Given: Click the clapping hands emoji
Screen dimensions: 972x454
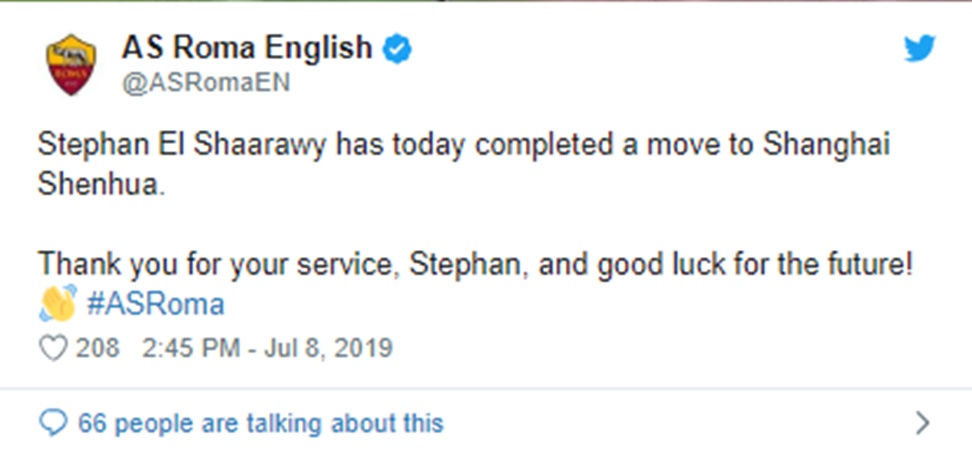Looking at the screenshot, I should pos(58,302).
